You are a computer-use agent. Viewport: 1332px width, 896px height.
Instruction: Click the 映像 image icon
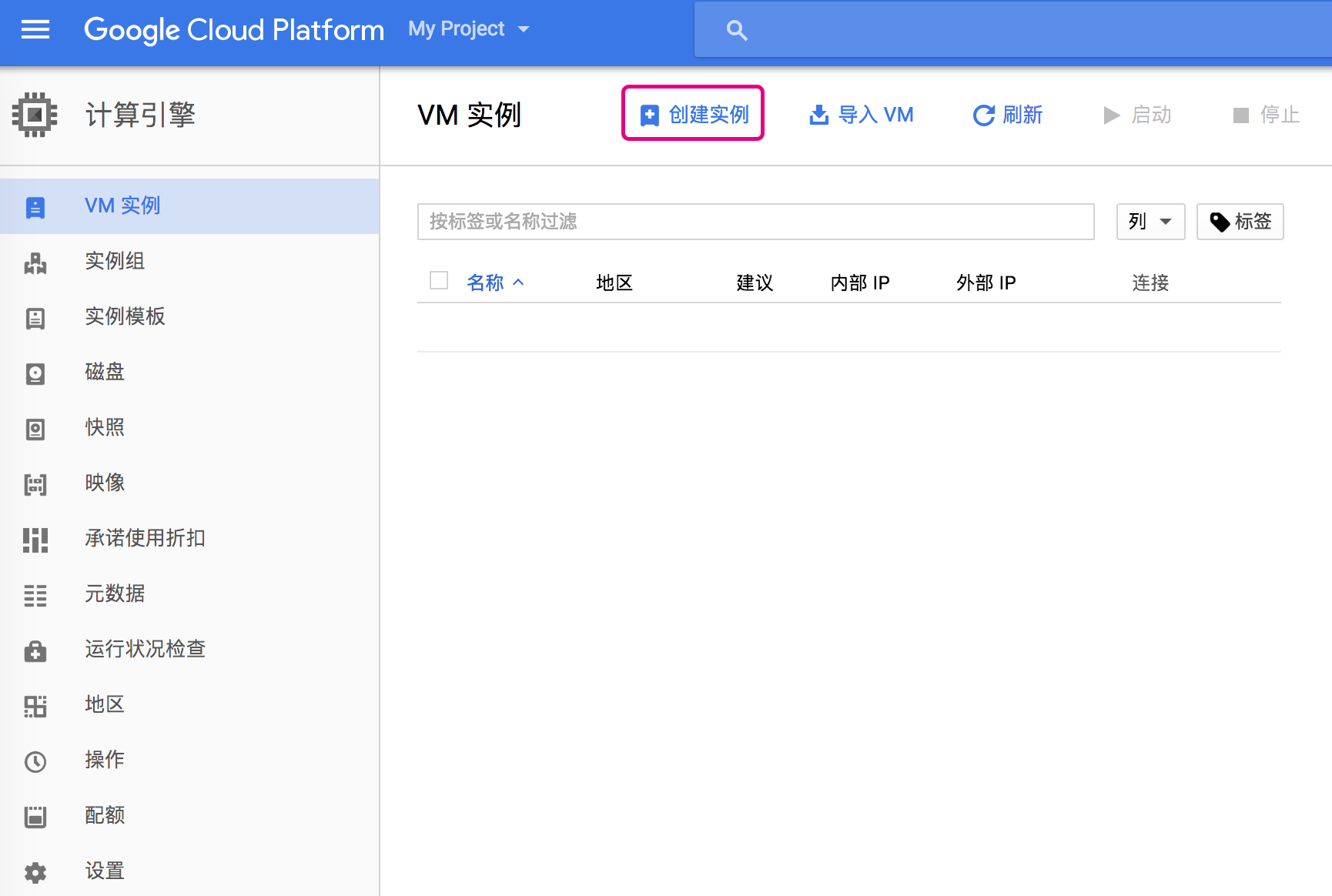35,484
